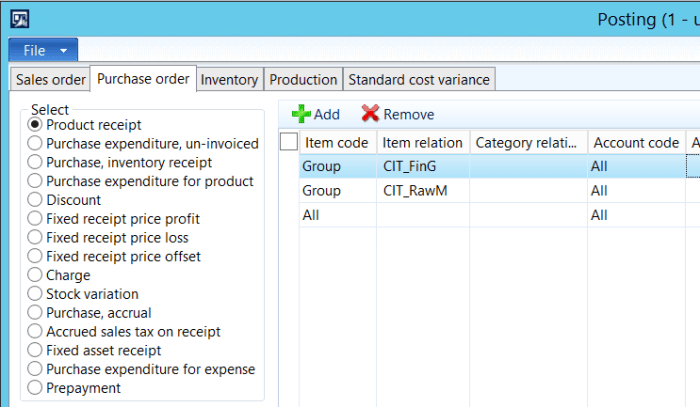Image resolution: width=700 pixels, height=407 pixels.
Task: Click the All item code cell
Action: pyautogui.click(x=338, y=215)
